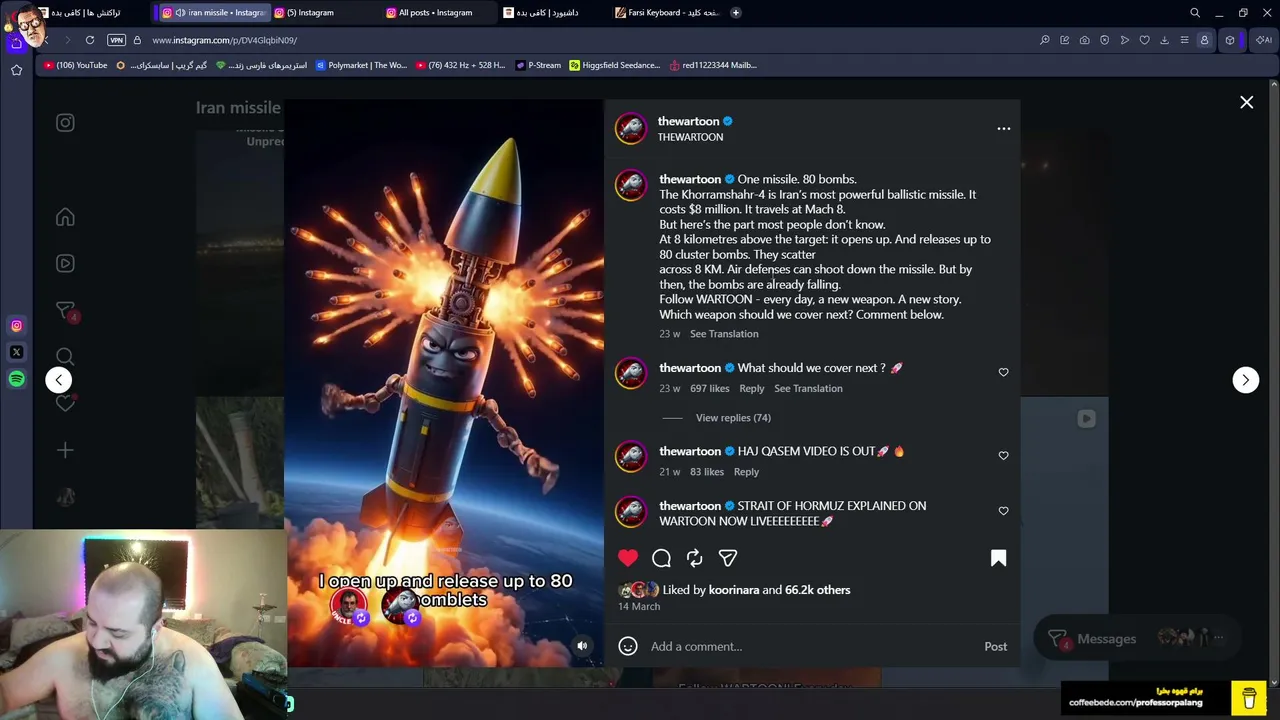View the '66.2k others' who liked
This screenshot has height=720, width=1280.
(x=818, y=590)
